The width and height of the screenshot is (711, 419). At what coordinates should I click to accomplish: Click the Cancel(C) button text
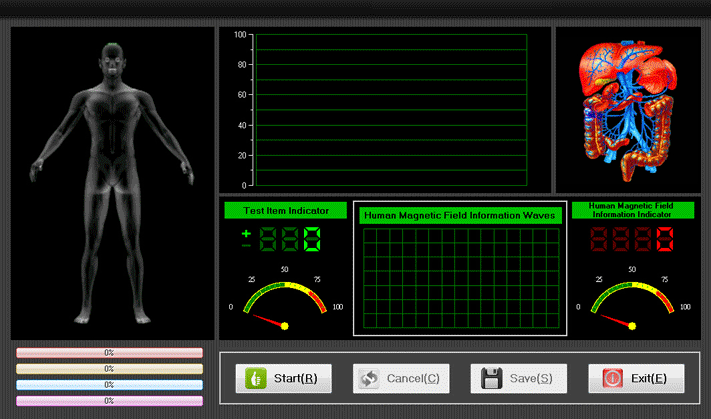412,378
